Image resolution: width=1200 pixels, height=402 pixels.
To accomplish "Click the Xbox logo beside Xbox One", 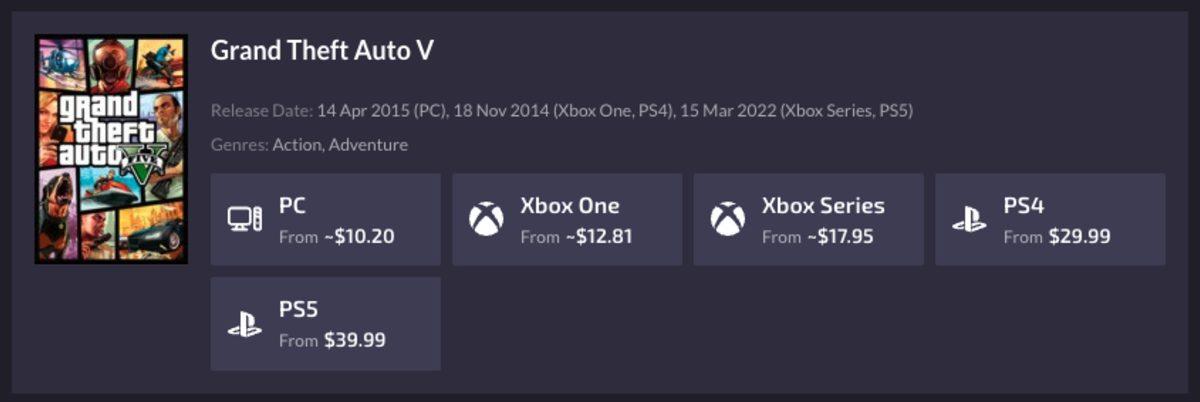I will click(x=486, y=219).
